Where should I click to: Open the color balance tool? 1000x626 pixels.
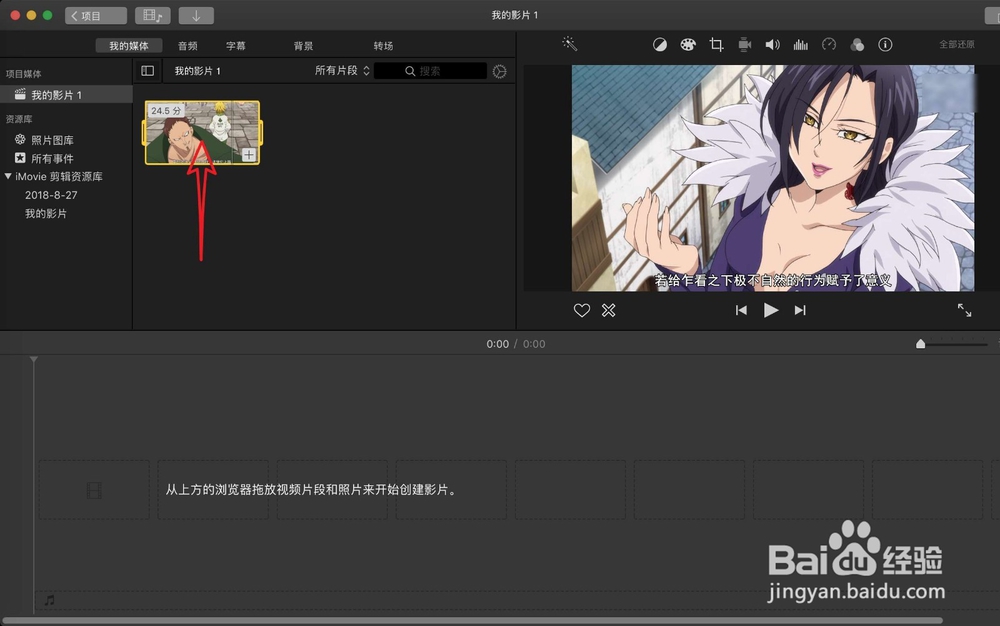[x=659, y=45]
